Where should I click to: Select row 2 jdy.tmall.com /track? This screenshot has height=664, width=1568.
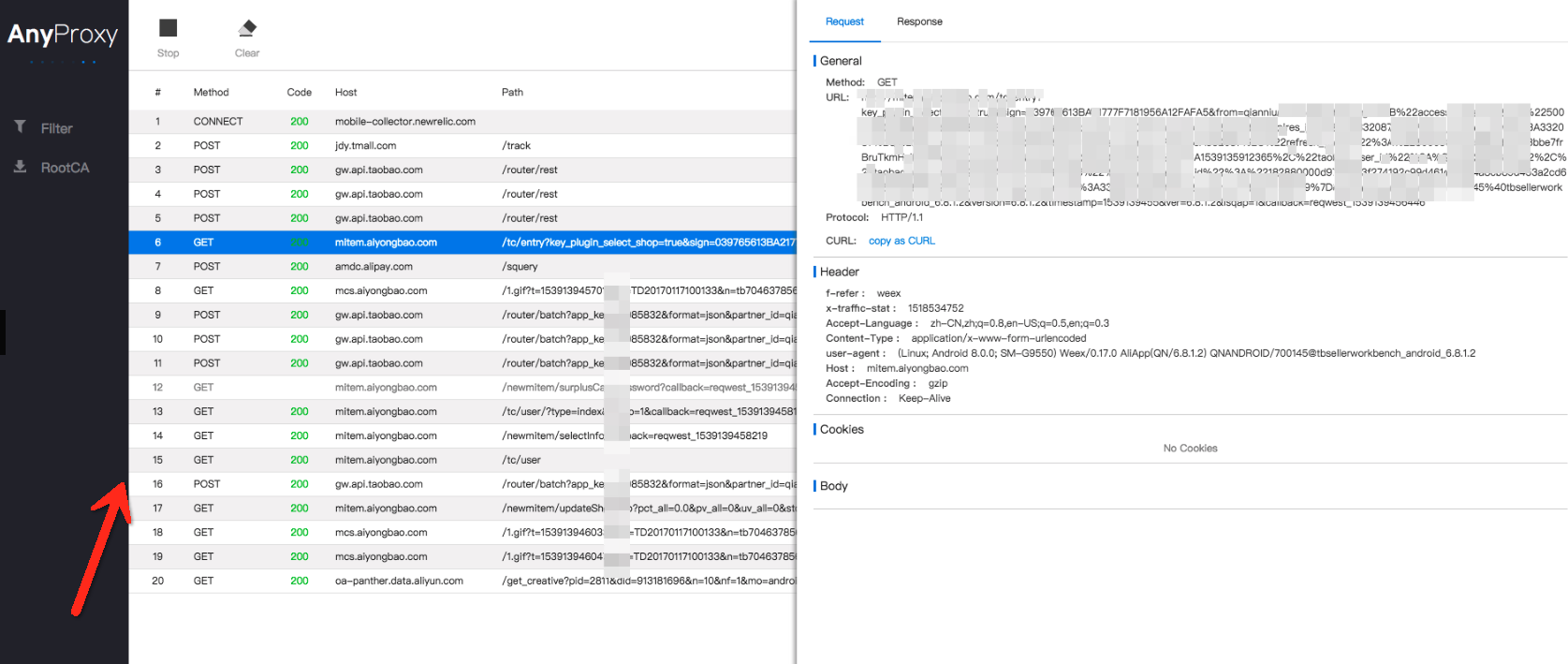click(x=462, y=146)
